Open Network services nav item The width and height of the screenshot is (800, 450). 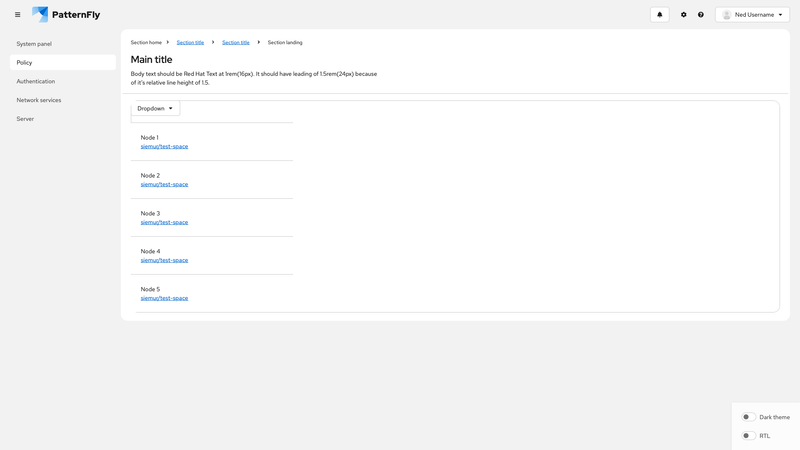39,100
